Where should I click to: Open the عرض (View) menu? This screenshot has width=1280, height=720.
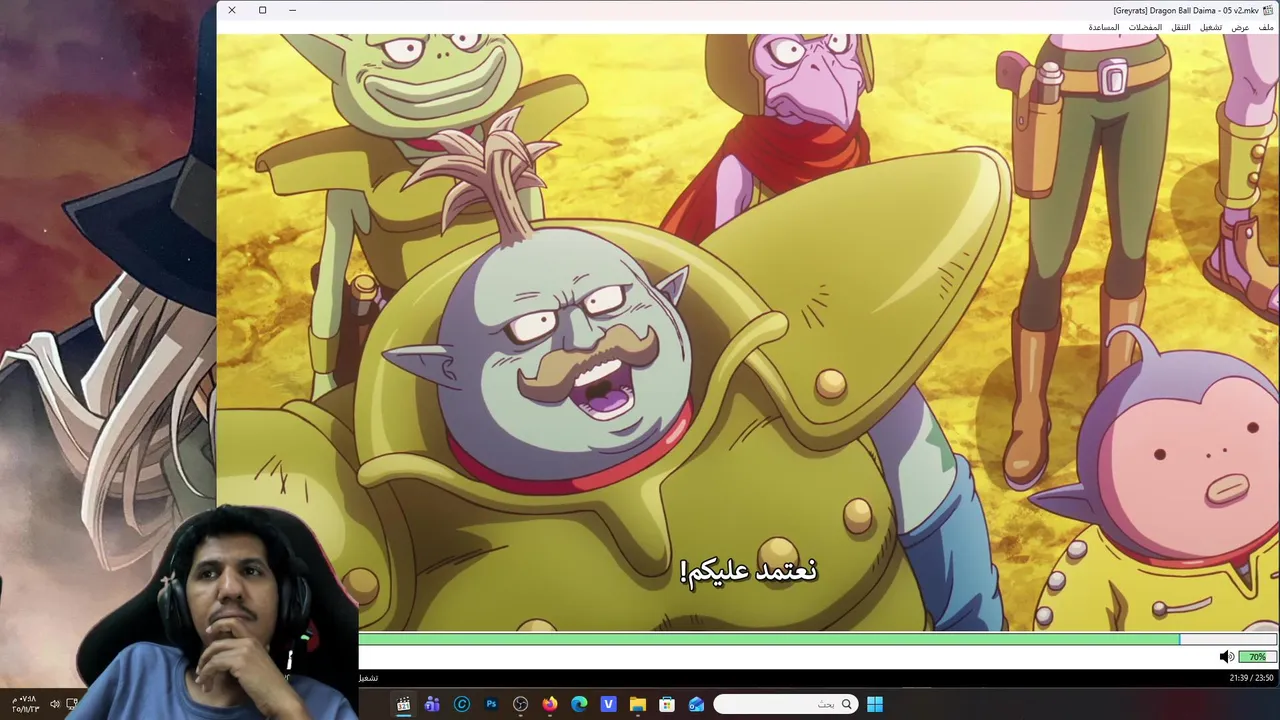tap(1240, 27)
